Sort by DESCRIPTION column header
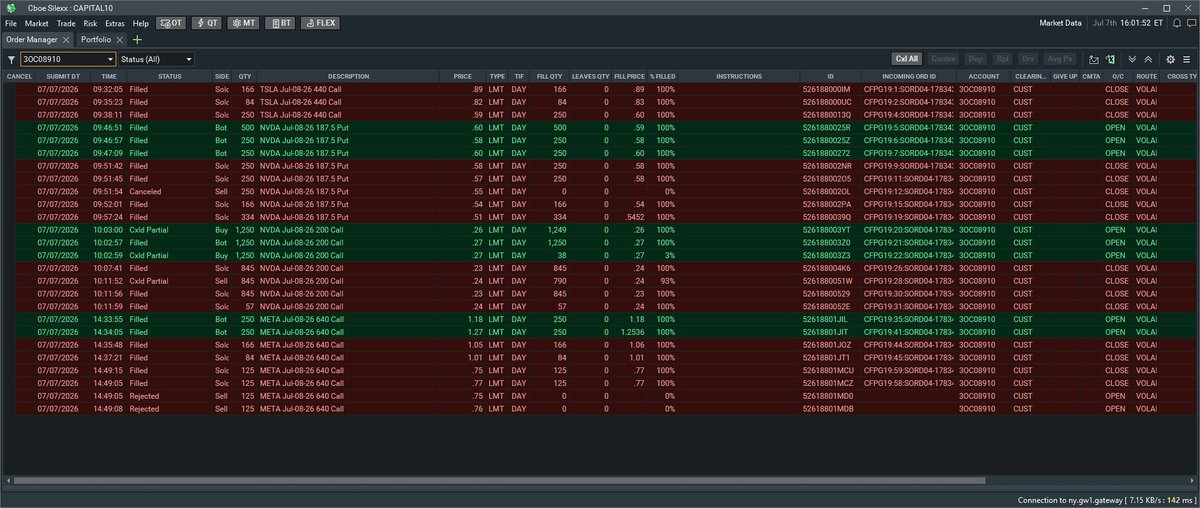1200x508 pixels. (348, 76)
